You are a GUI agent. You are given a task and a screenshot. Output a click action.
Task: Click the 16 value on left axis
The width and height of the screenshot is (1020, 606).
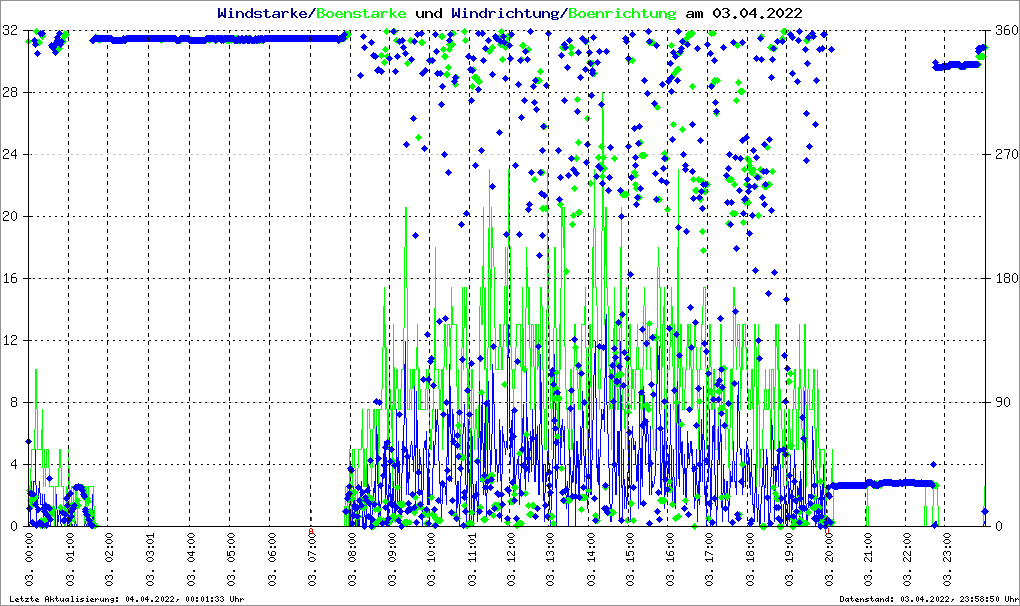pos(10,278)
